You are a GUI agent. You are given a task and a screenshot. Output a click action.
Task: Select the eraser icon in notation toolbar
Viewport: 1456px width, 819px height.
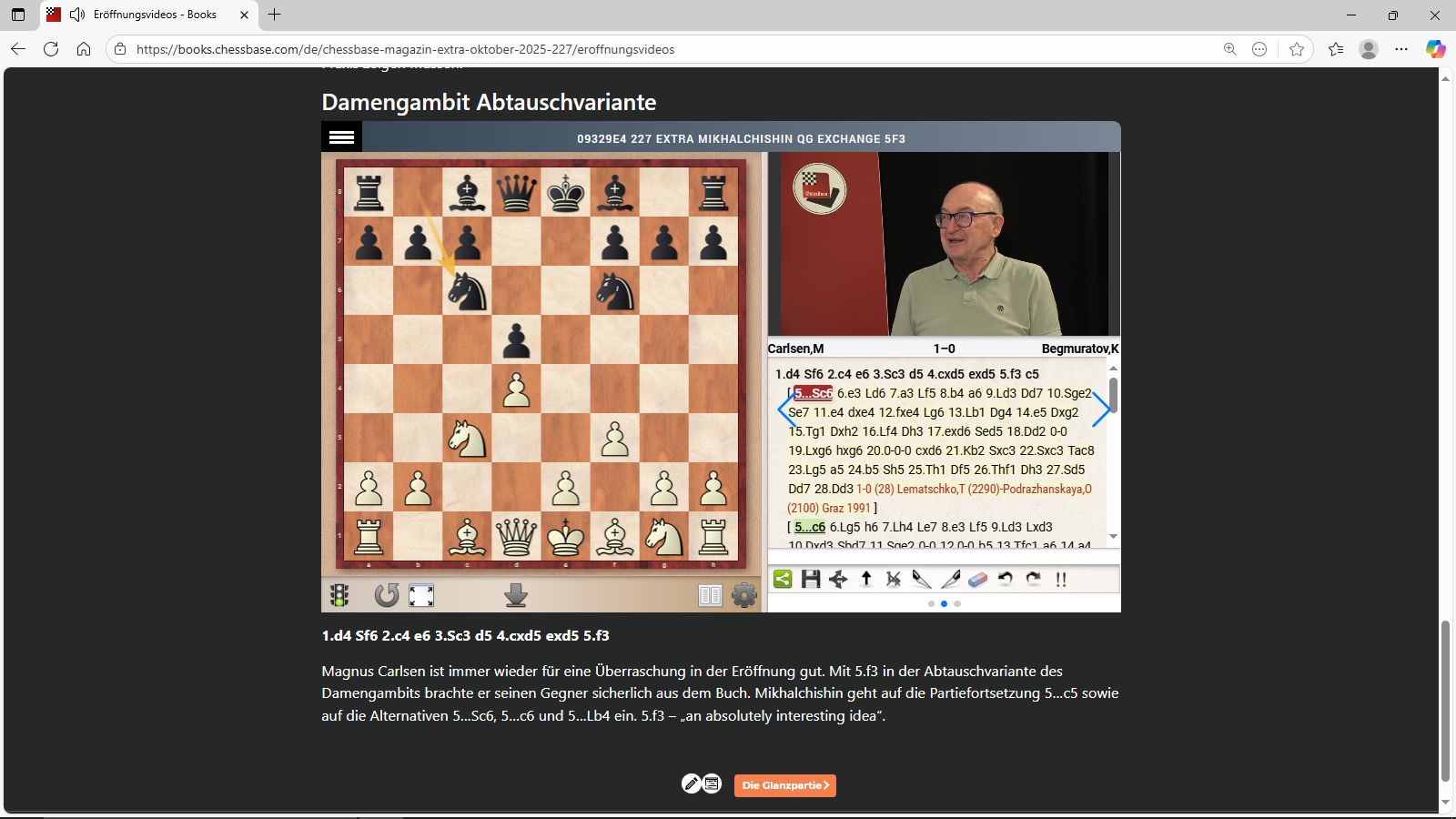[977, 579]
